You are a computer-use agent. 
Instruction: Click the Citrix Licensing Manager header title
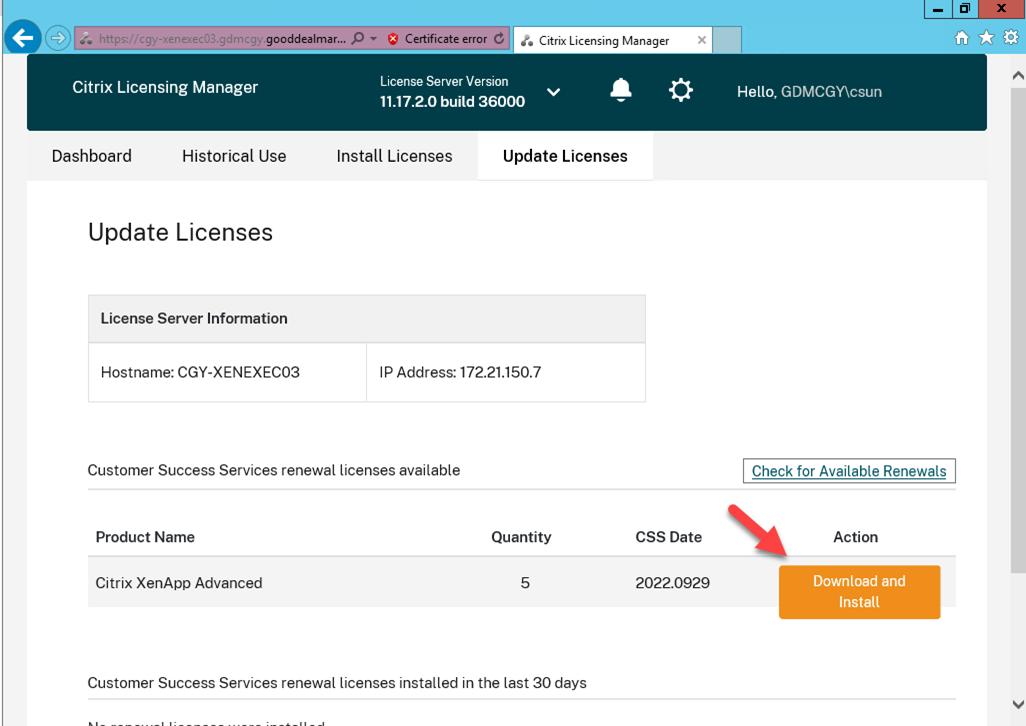pos(165,88)
